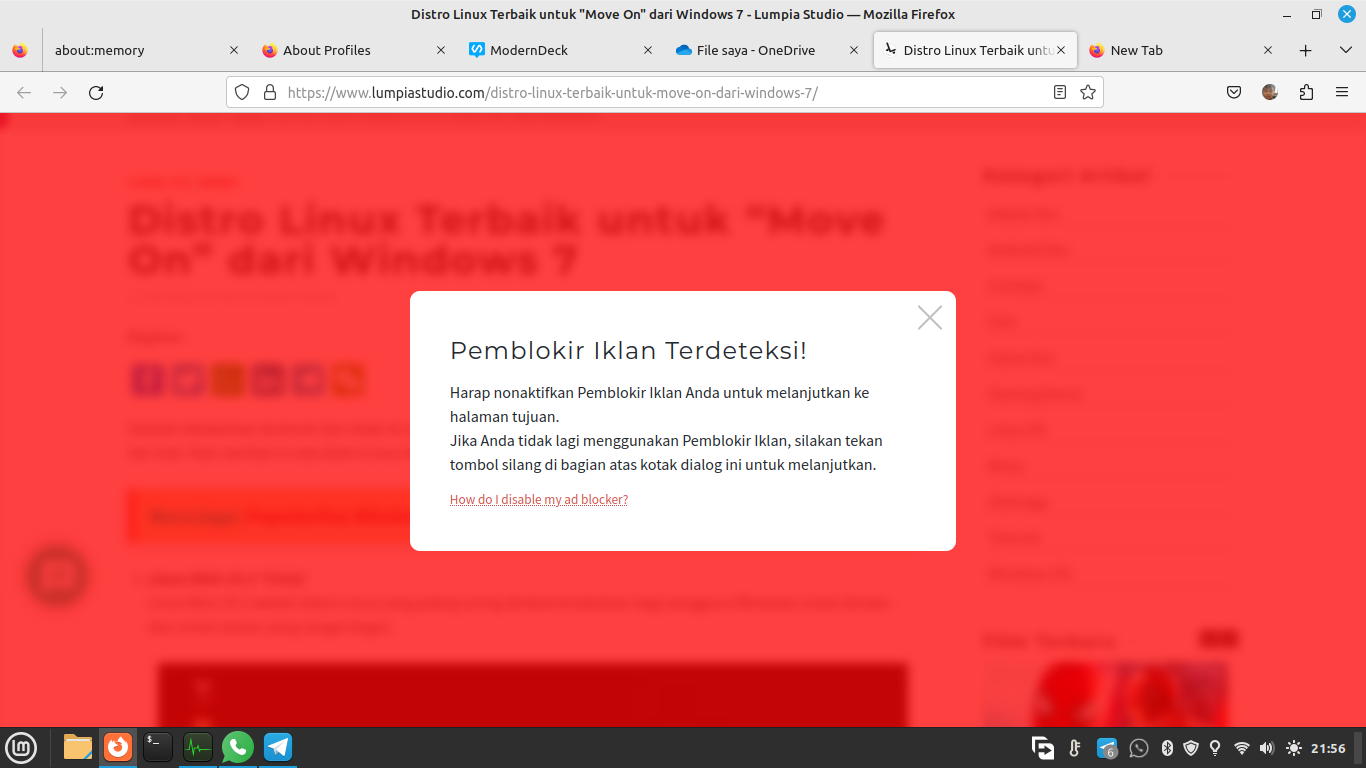The width and height of the screenshot is (1366, 768).
Task: Go back using the back arrow
Action: click(x=22, y=92)
